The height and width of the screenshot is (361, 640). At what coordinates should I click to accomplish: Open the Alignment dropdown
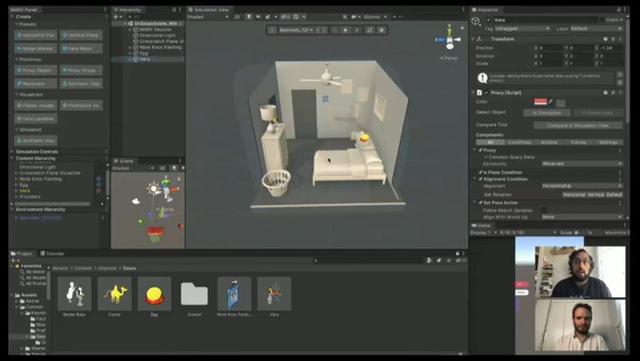pos(582,186)
